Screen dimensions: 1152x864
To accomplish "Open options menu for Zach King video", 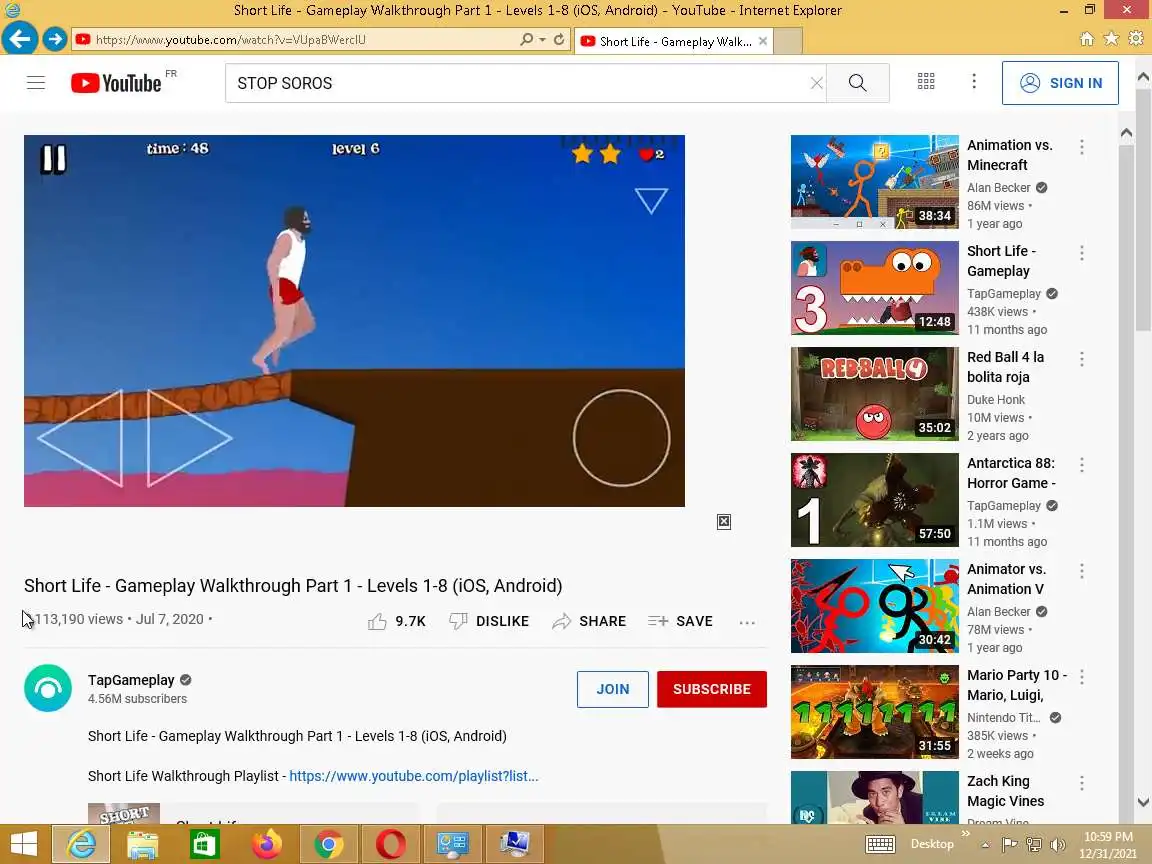I will pos(1081,783).
